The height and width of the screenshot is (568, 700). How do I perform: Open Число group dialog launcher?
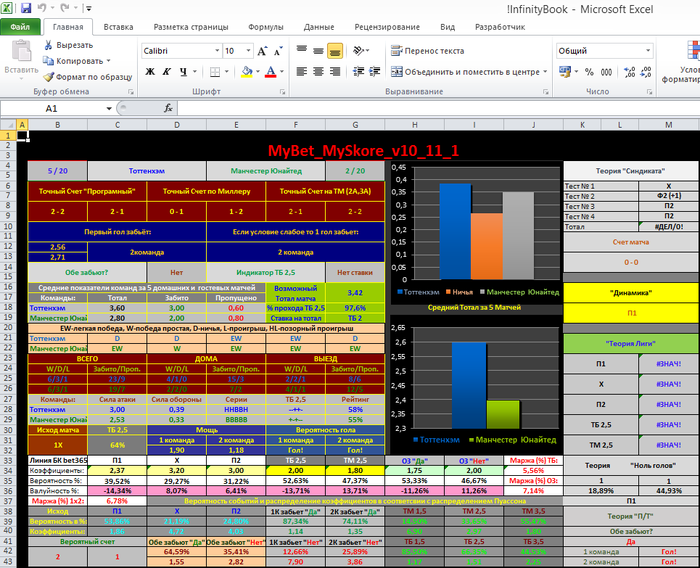[x=649, y=92]
